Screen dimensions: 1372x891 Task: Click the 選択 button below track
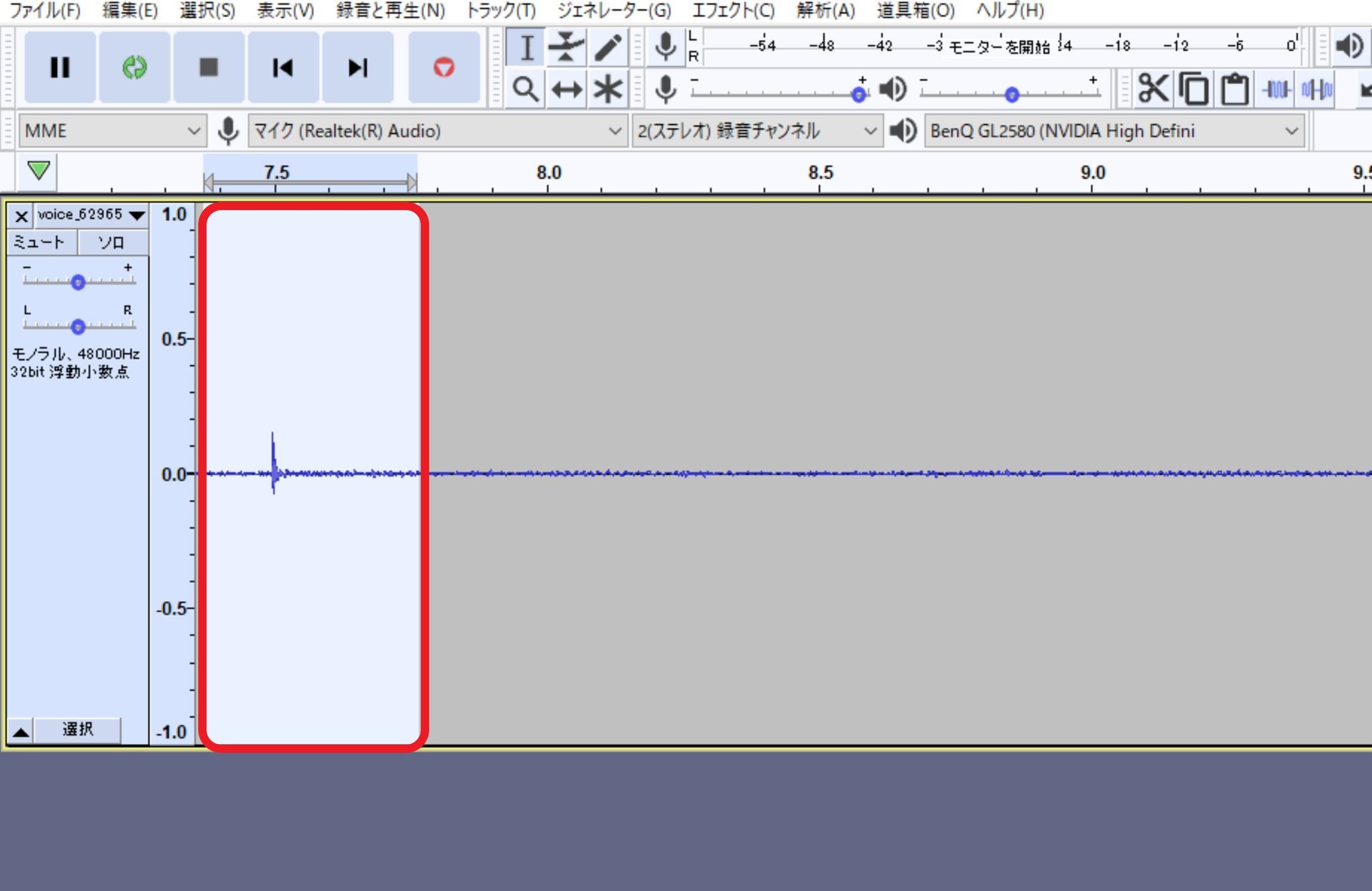[77, 729]
